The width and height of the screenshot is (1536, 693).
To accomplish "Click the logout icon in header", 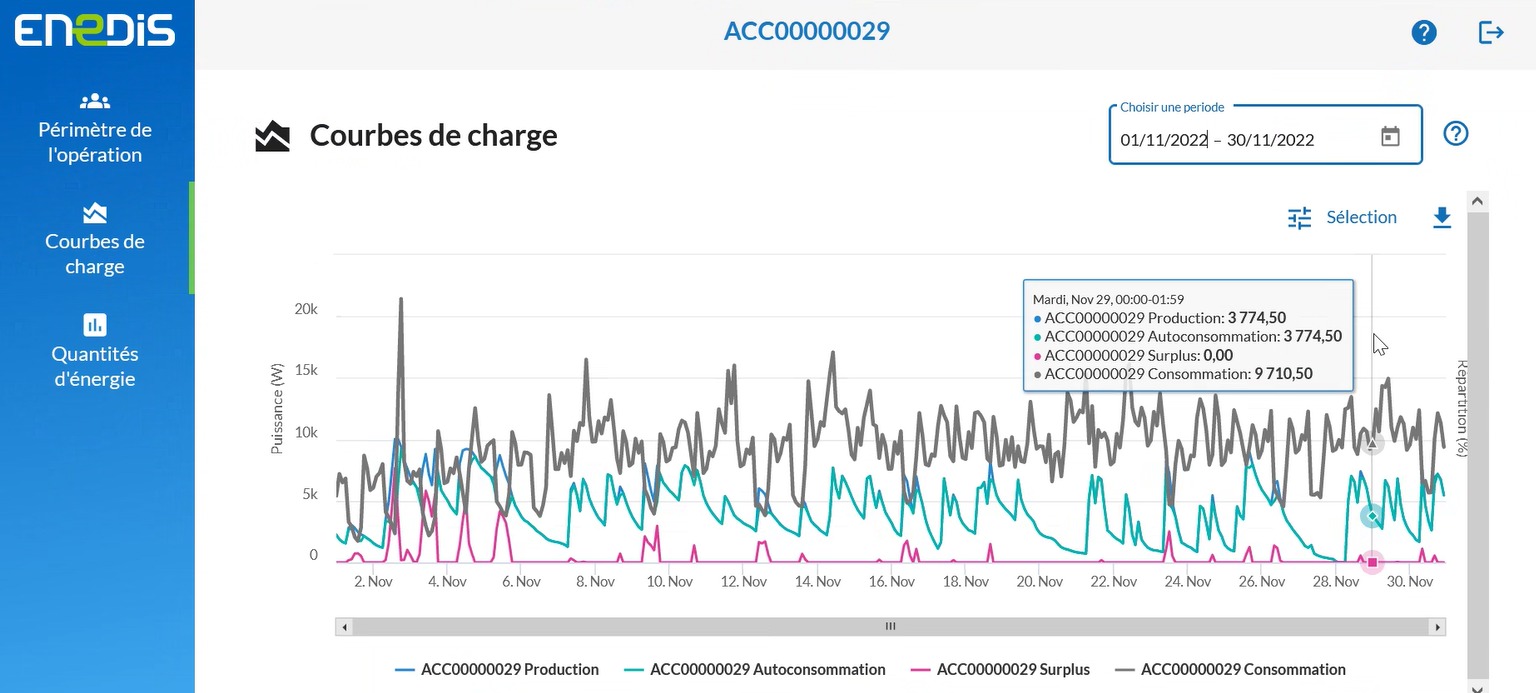I will click(1490, 32).
